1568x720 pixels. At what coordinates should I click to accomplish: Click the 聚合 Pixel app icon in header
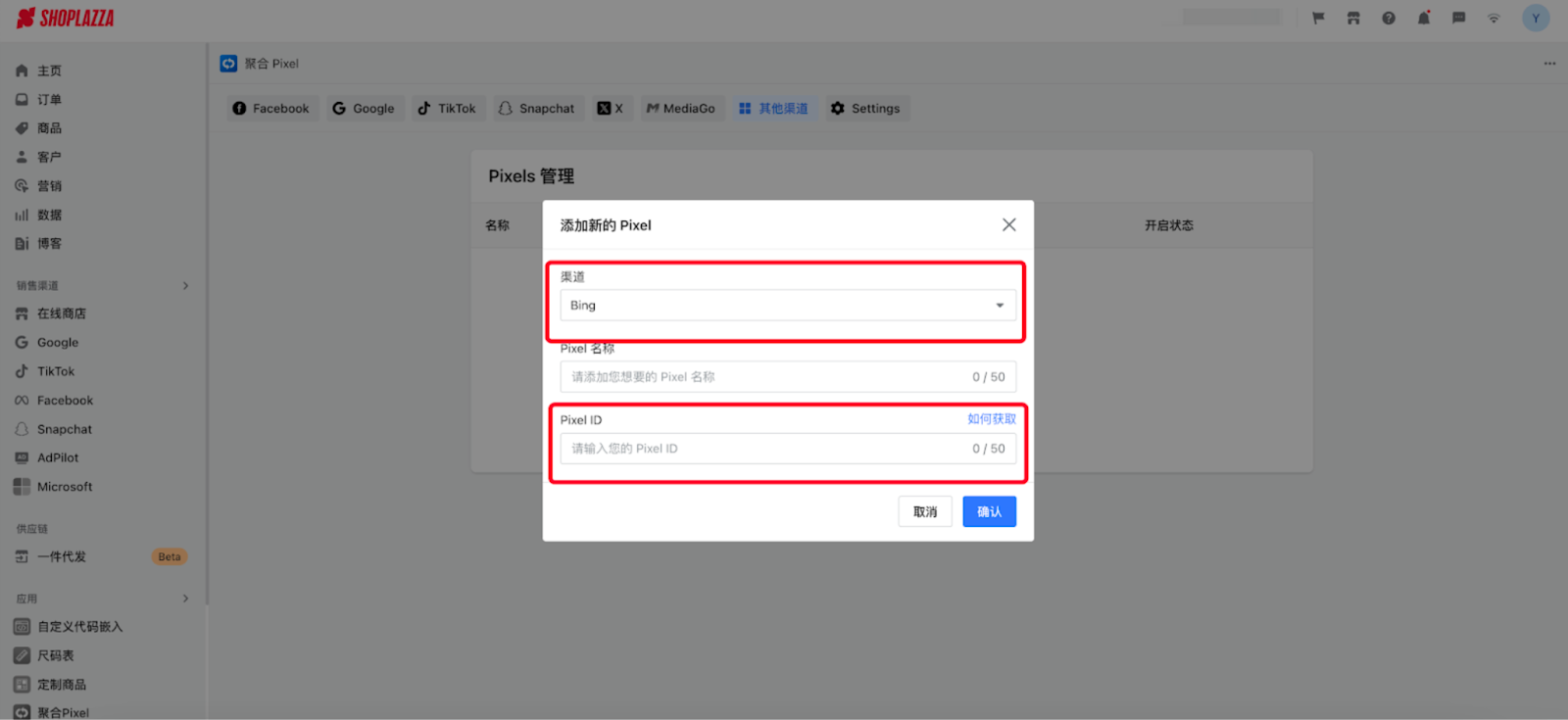(228, 64)
